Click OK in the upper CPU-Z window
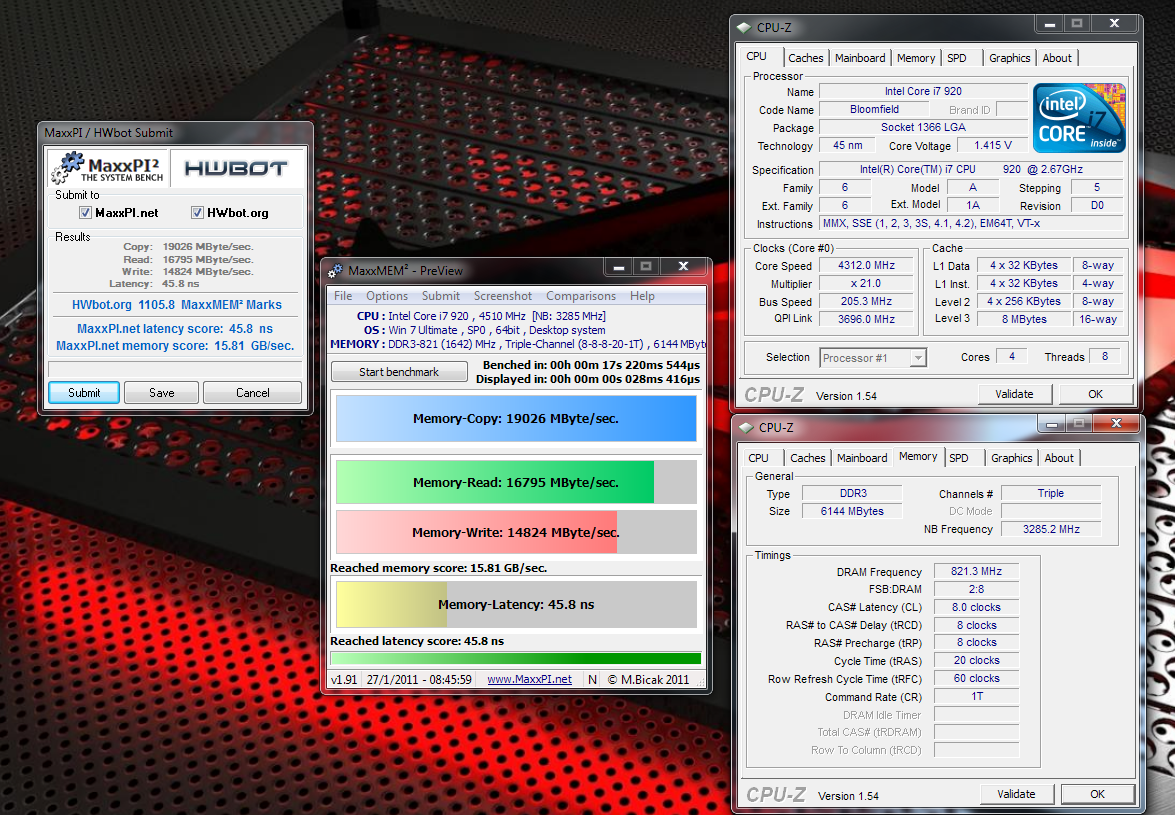 tap(1096, 394)
